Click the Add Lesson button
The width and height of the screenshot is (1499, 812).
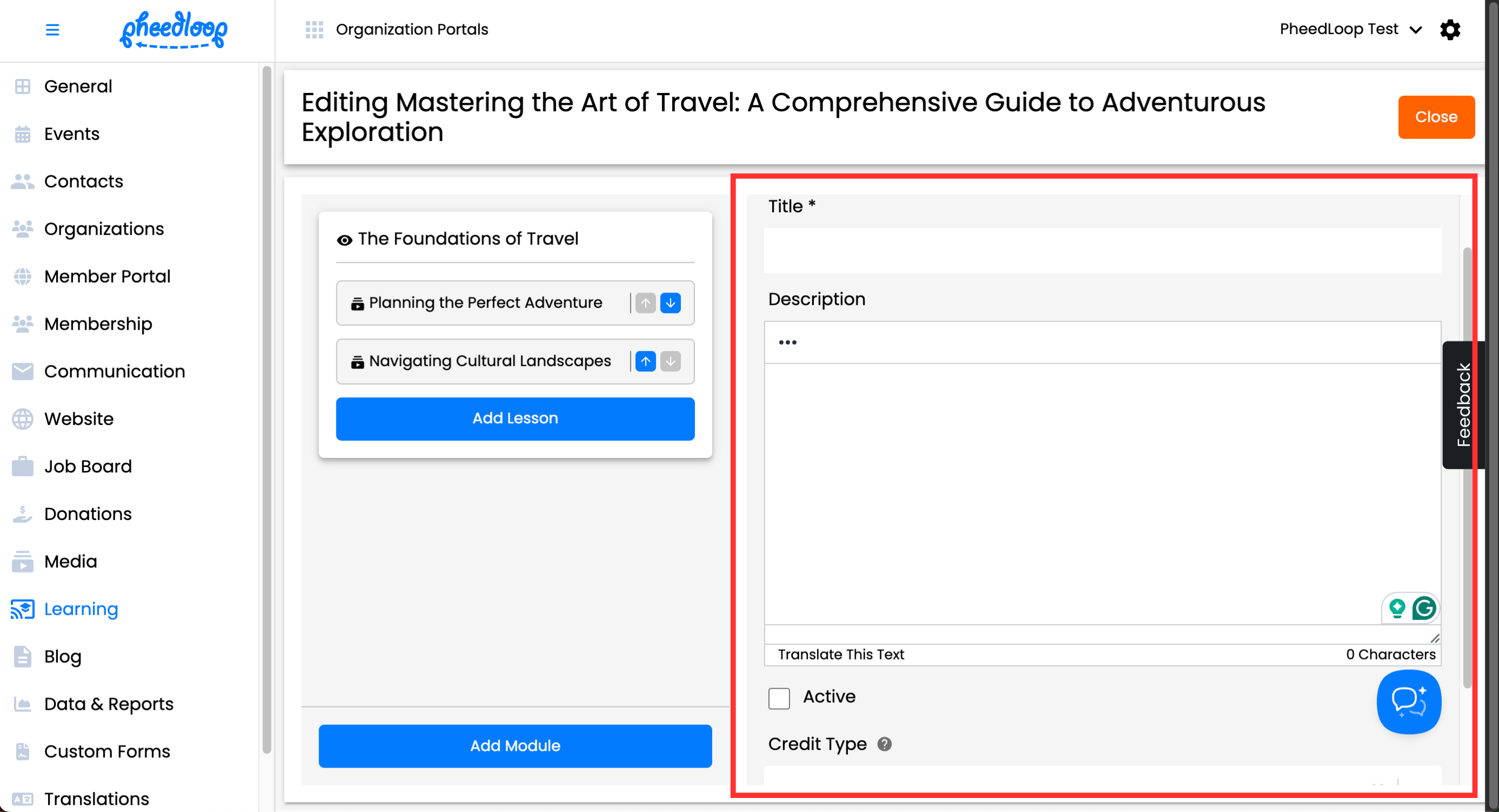tap(515, 418)
